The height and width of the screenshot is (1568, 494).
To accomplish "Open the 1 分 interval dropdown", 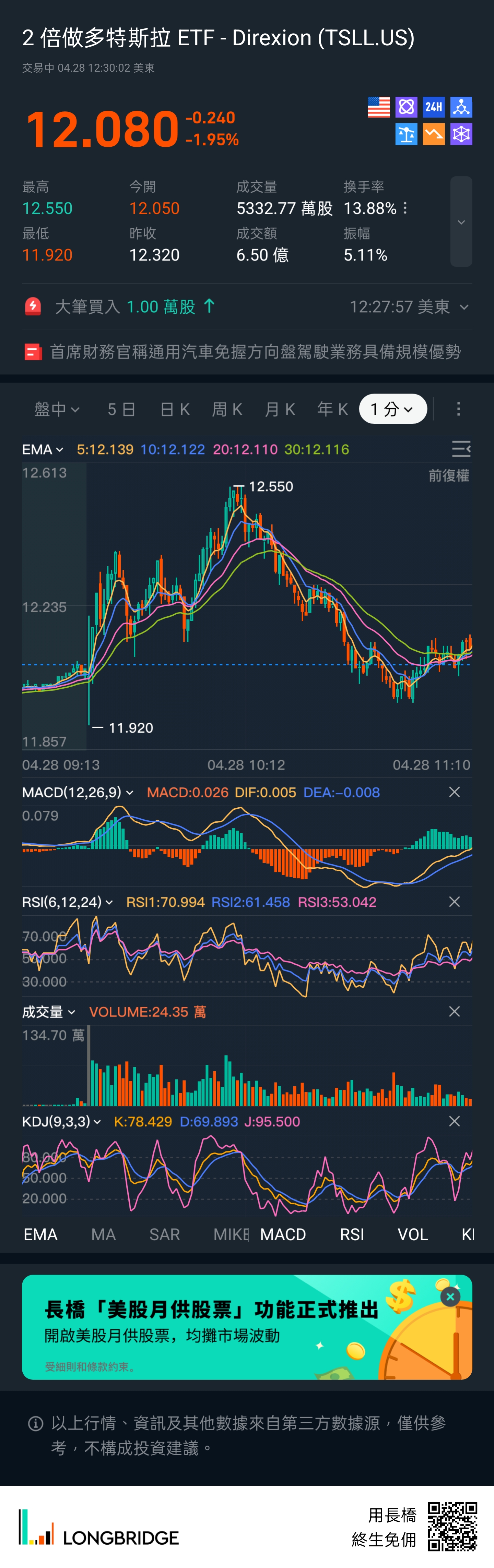I will tap(392, 409).
